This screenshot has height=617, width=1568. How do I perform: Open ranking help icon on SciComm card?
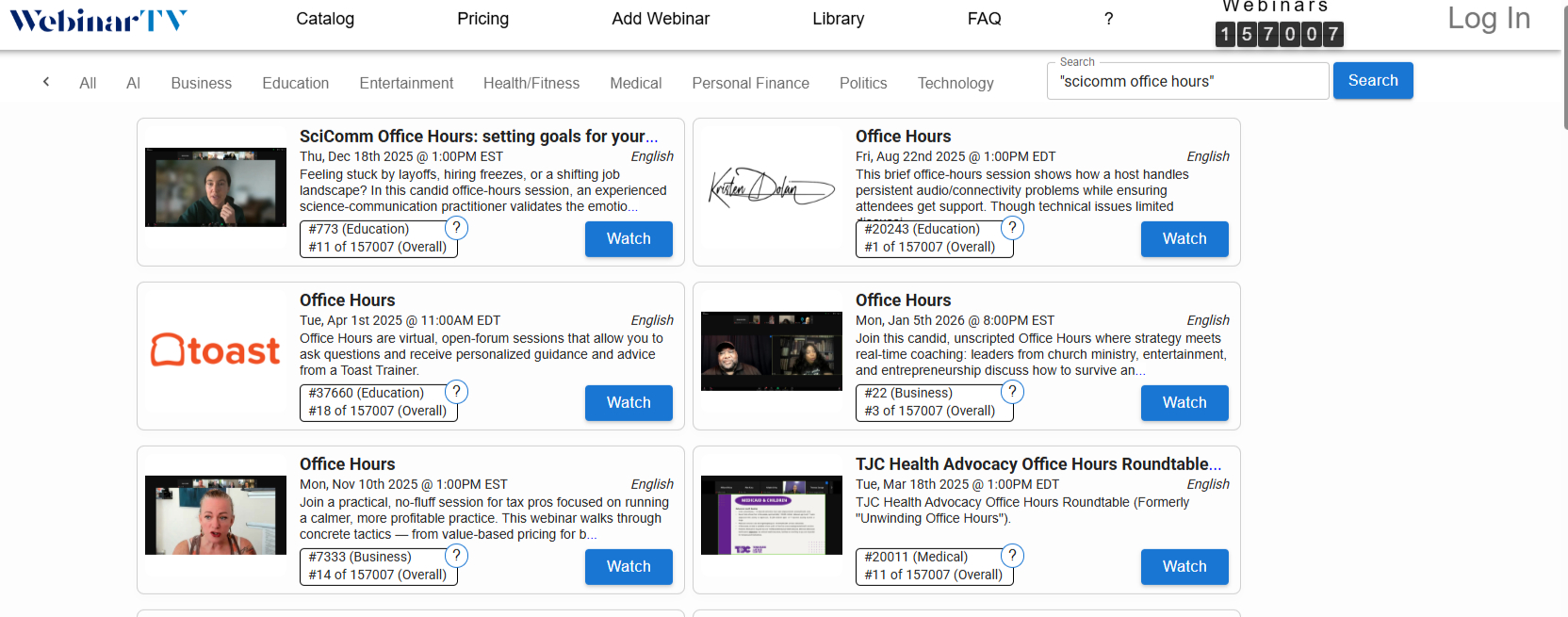[x=456, y=228]
